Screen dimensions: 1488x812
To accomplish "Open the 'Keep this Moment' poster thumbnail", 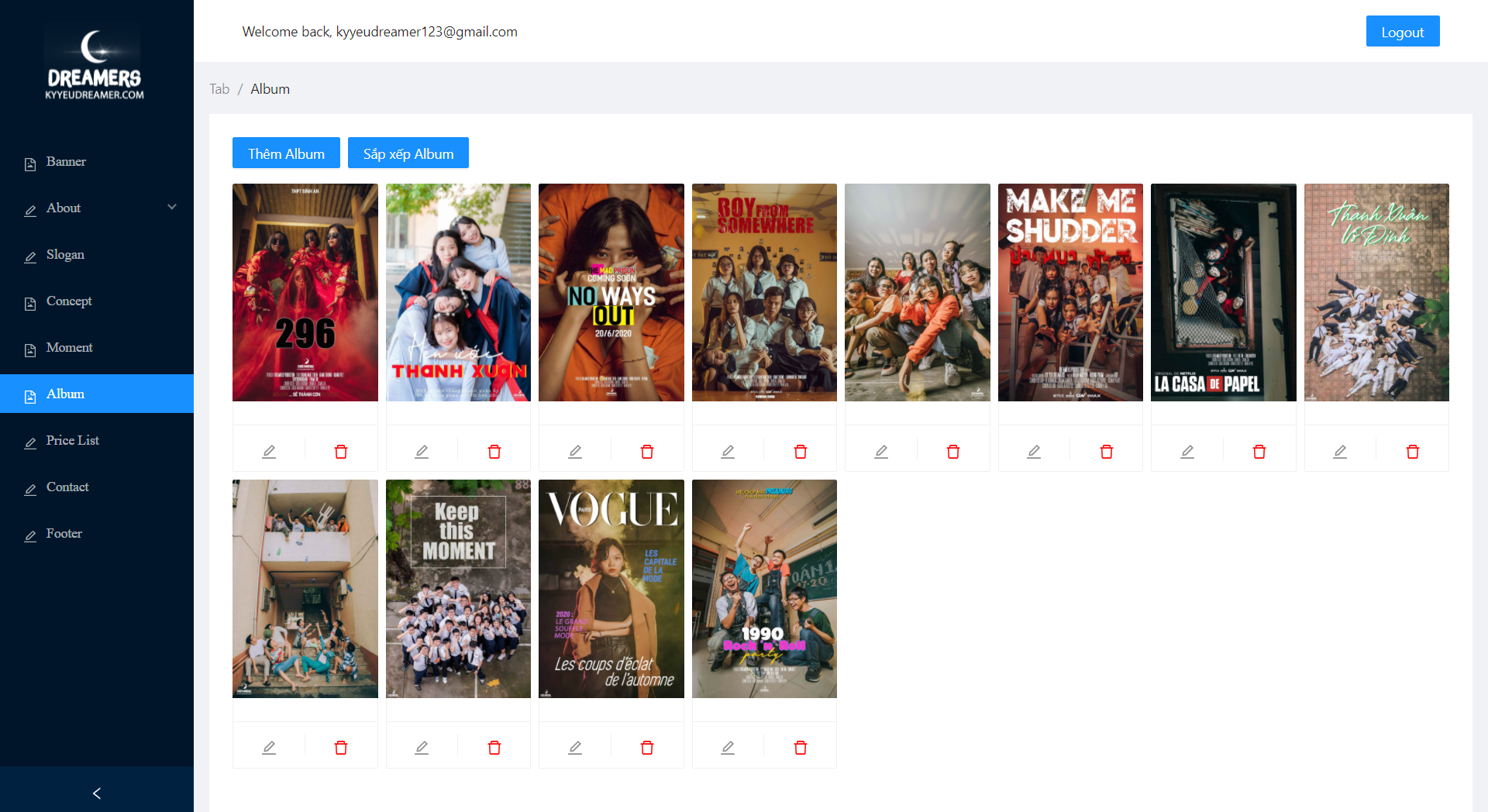I will 458,589.
